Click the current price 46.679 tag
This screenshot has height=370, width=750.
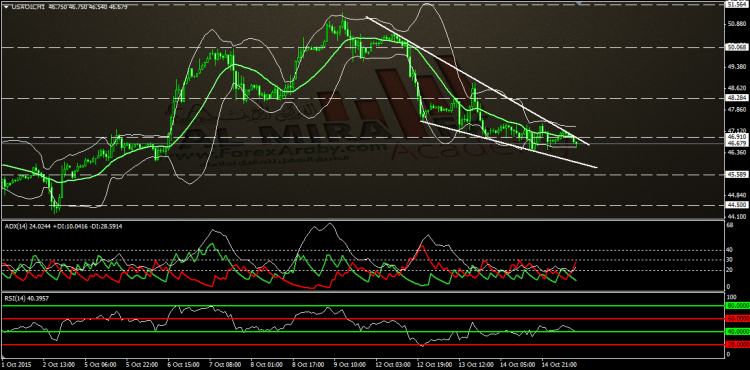point(737,143)
